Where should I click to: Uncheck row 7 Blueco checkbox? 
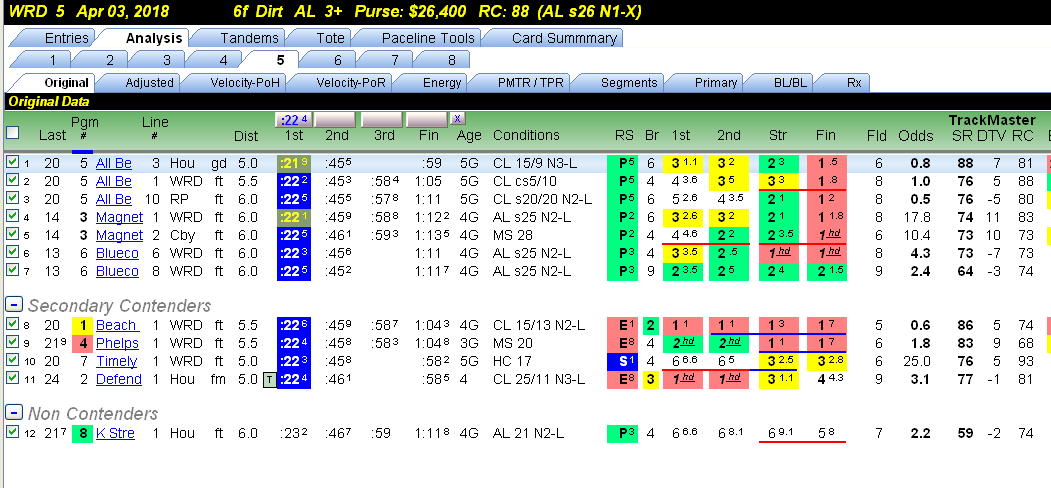tap(11, 271)
